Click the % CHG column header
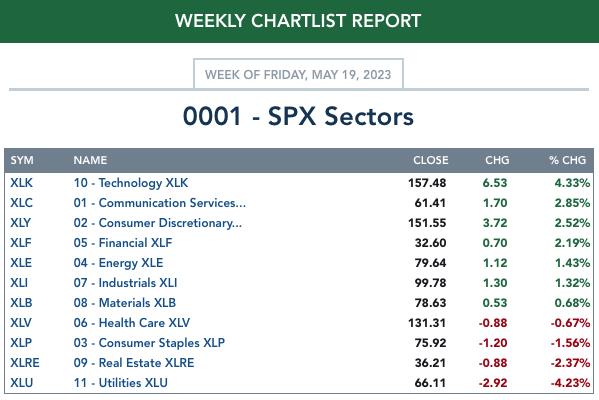The image size is (599, 400). point(567,160)
